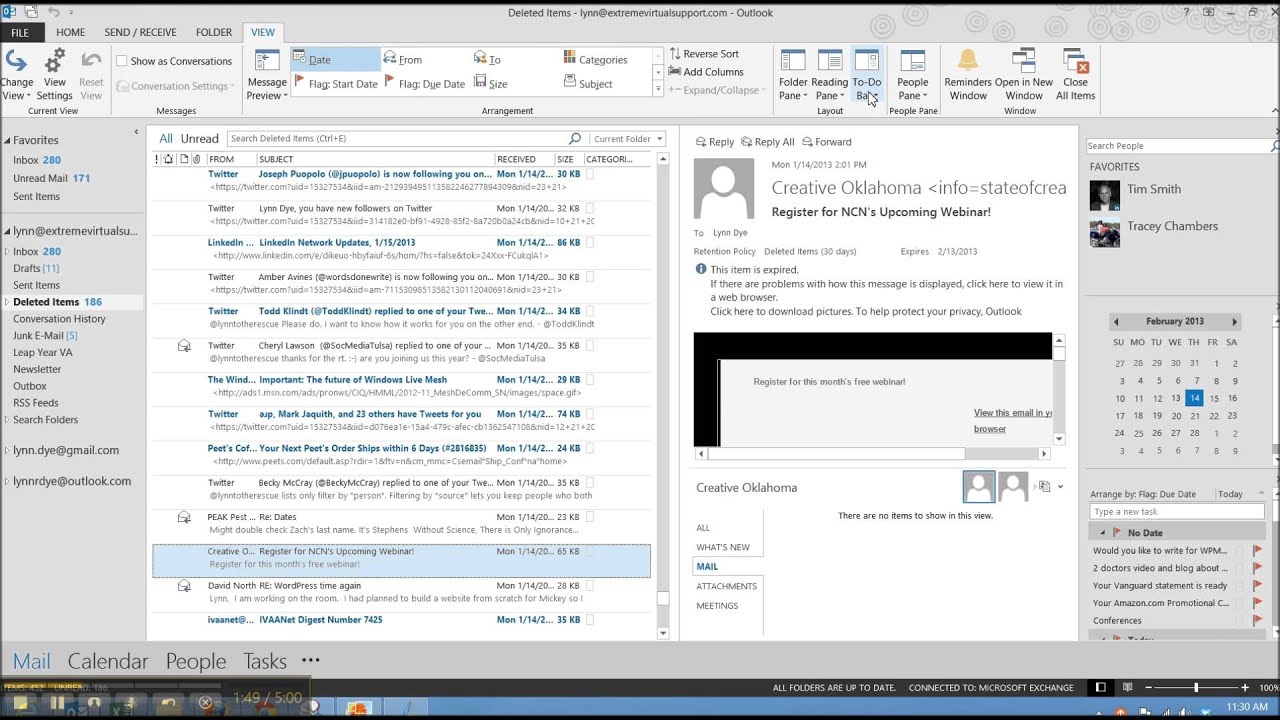Switch to Reading view in status bar
This screenshot has width=1280, height=720.
(x=1127, y=688)
